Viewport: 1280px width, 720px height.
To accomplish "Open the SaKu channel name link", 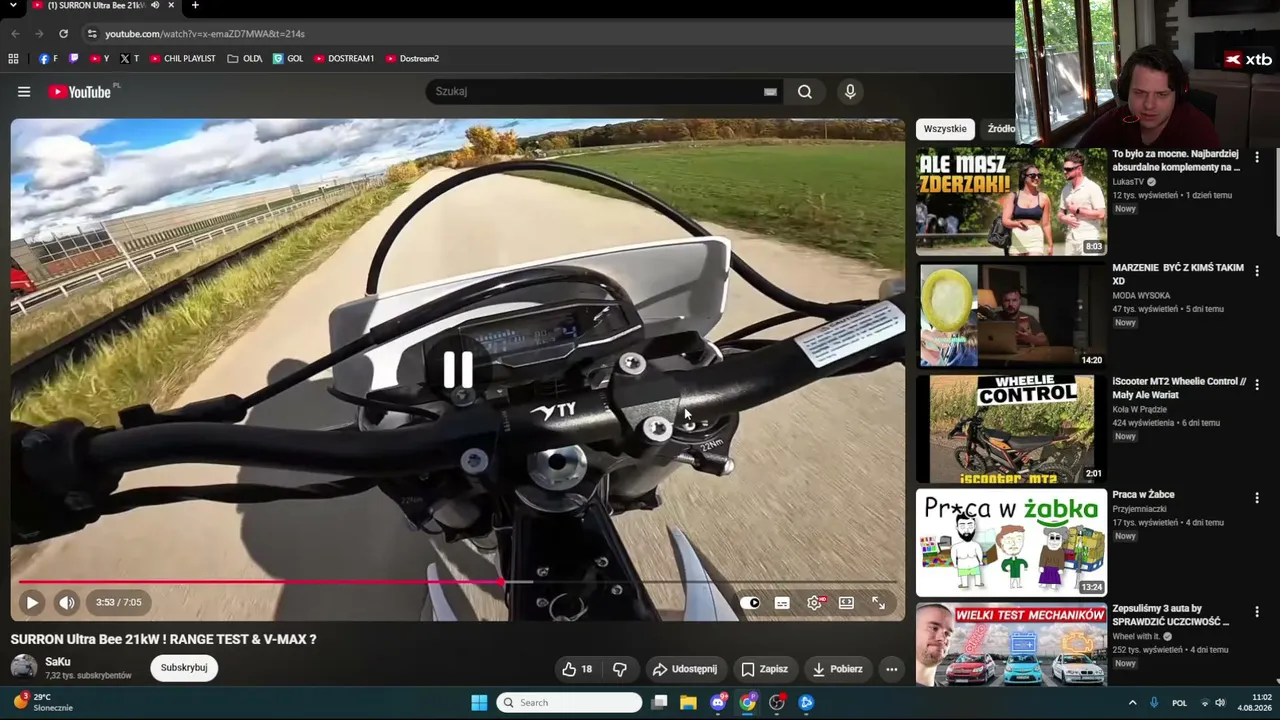I will click(x=58, y=662).
